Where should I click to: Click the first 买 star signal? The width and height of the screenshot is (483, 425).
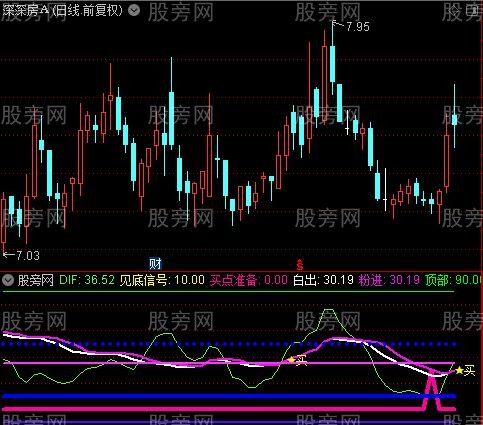coord(298,360)
